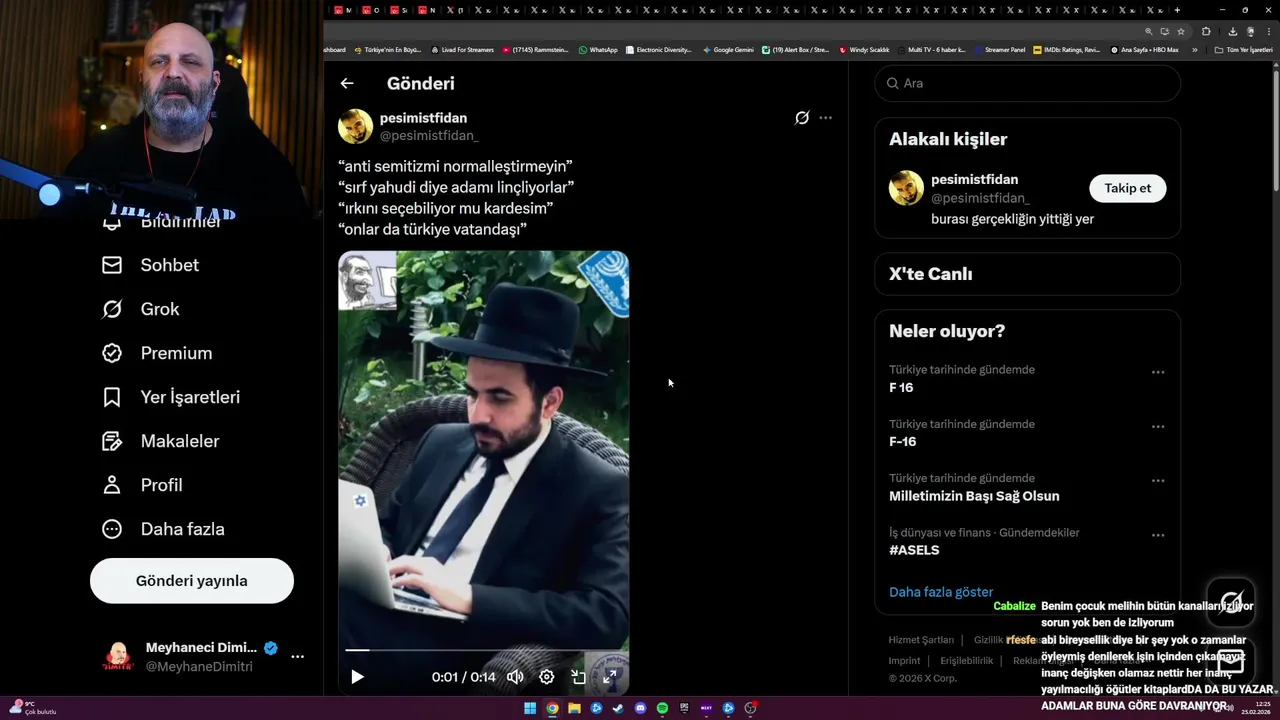Open Tüm Yer İşaretleri folder

coord(1243,49)
